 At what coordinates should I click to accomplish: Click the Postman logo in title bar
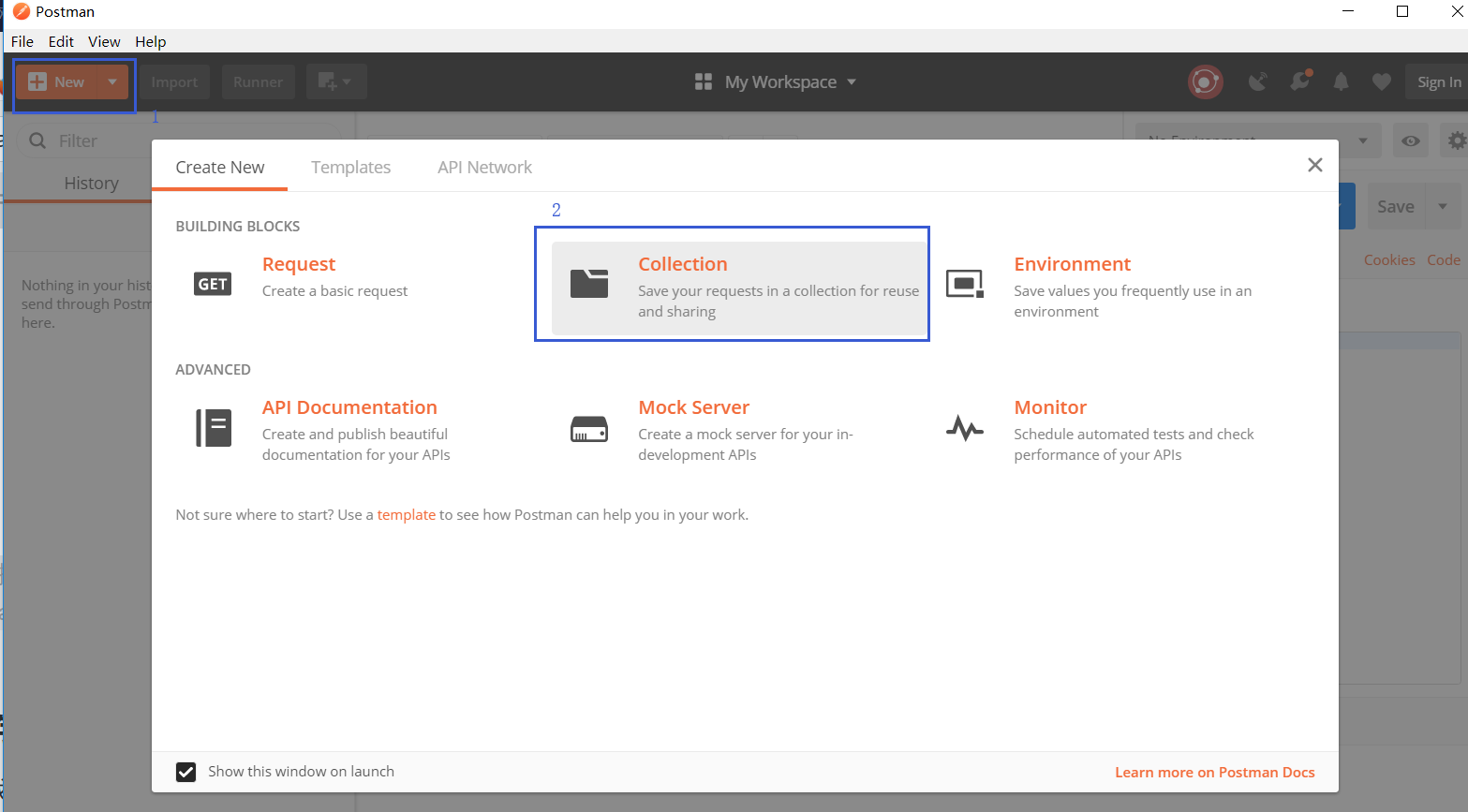22,11
